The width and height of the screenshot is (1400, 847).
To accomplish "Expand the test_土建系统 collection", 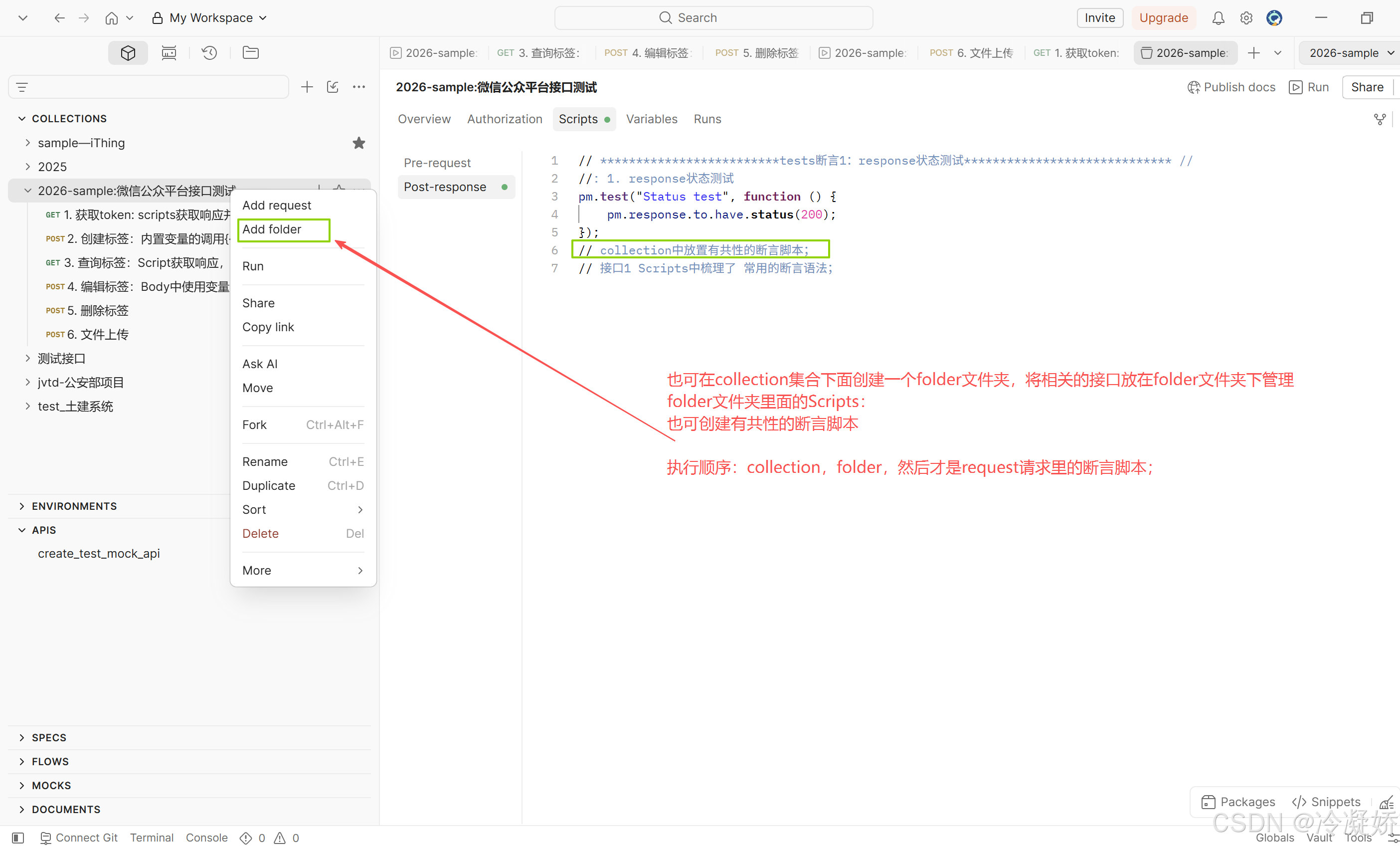I will pyautogui.click(x=27, y=406).
